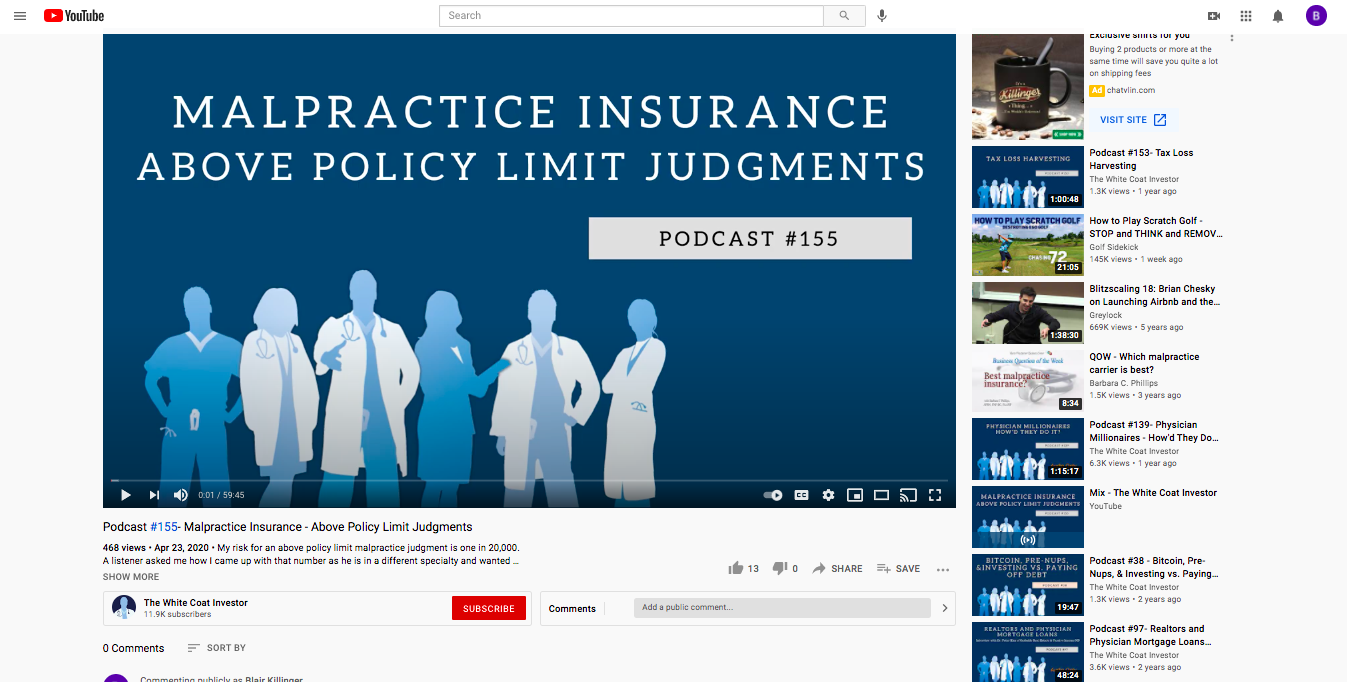Save the video to a playlist

(x=898, y=568)
